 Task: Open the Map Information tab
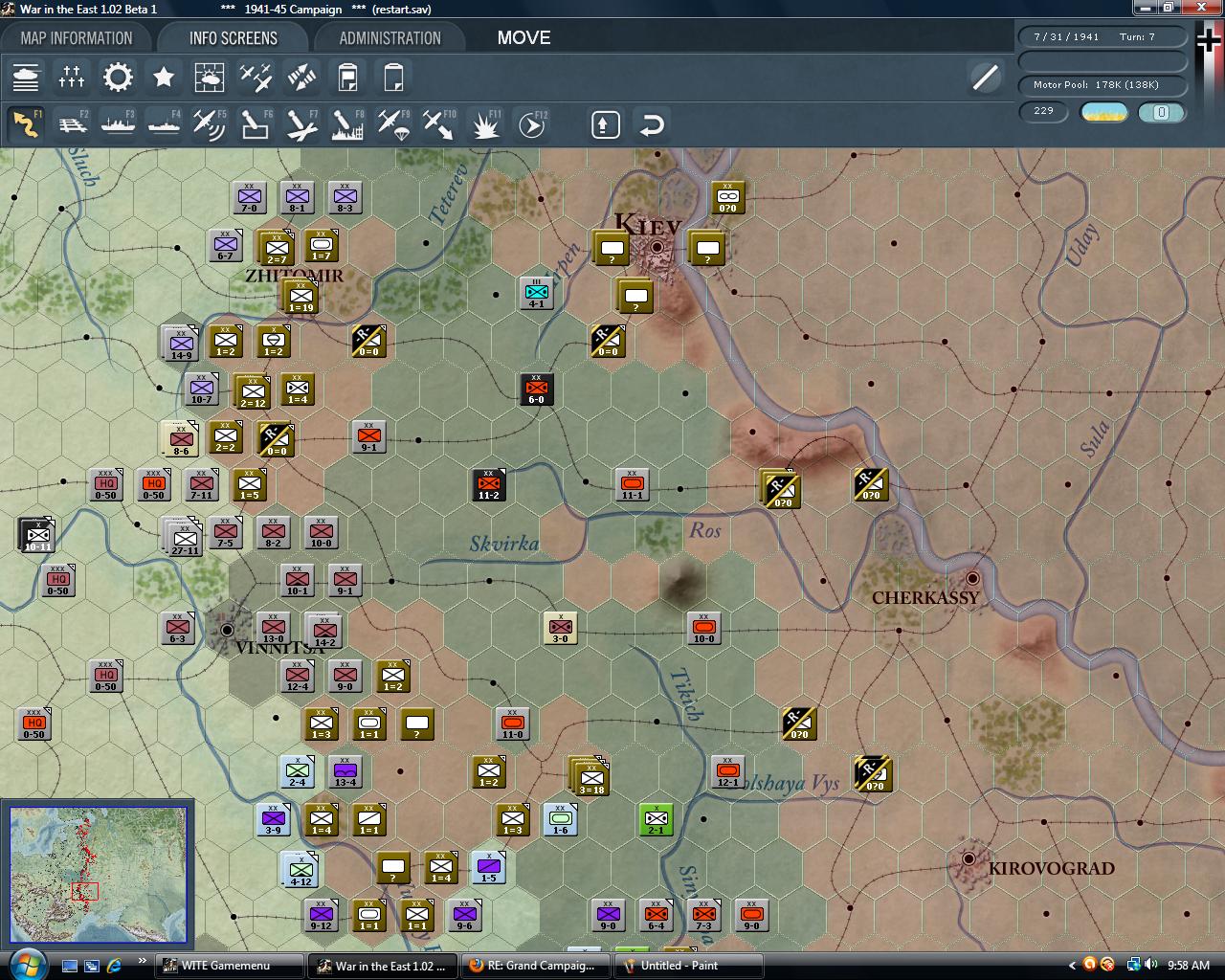tap(77, 38)
